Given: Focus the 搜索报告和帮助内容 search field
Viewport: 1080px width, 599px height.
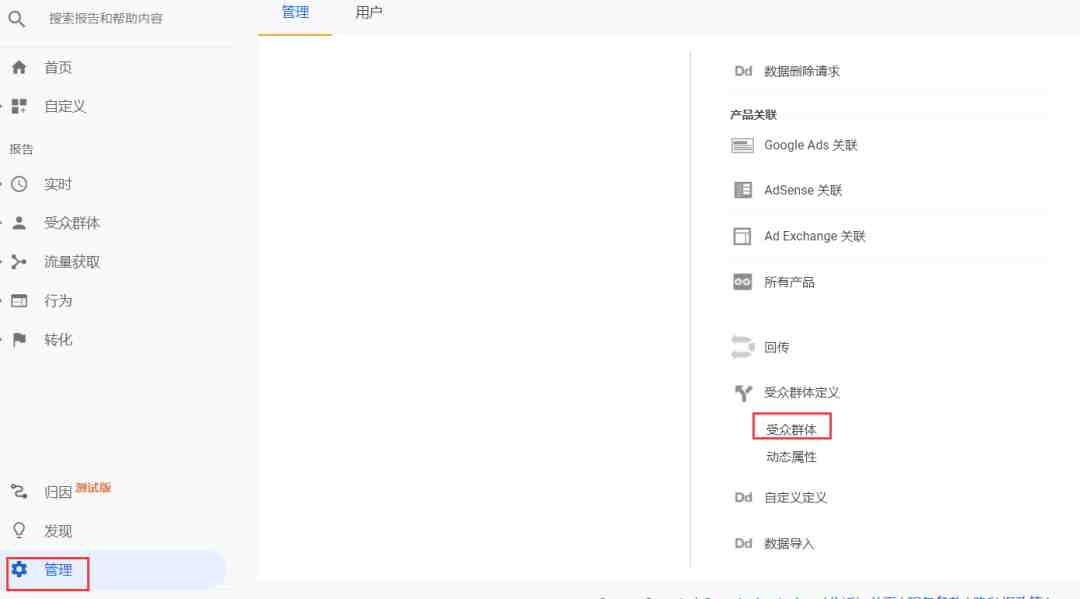Looking at the screenshot, I should point(106,19).
